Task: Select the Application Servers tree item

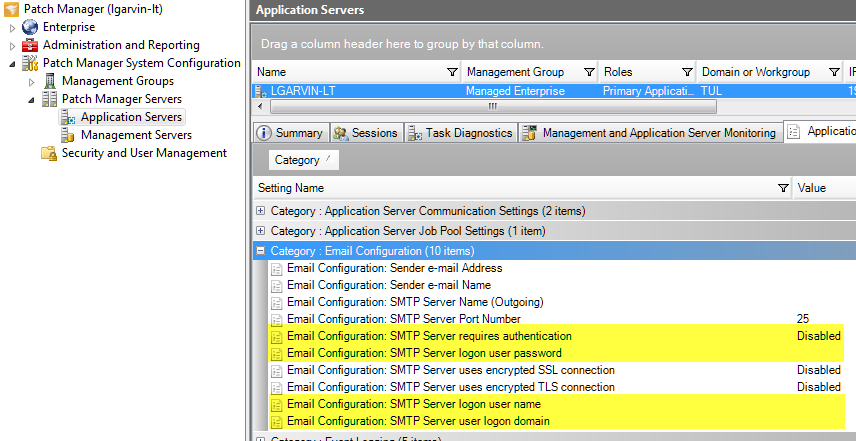Action: pyautogui.click(x=132, y=117)
